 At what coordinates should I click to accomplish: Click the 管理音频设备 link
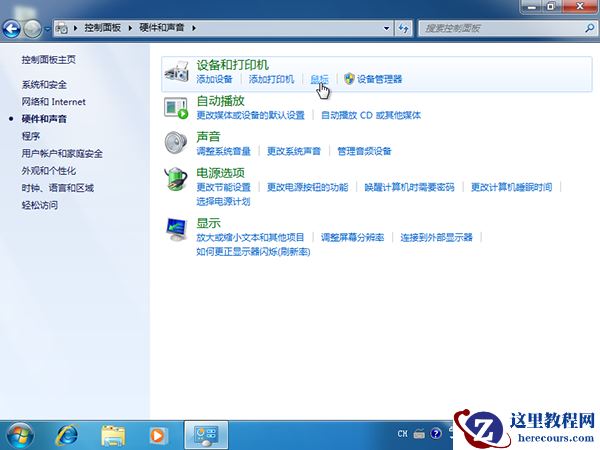(364, 151)
